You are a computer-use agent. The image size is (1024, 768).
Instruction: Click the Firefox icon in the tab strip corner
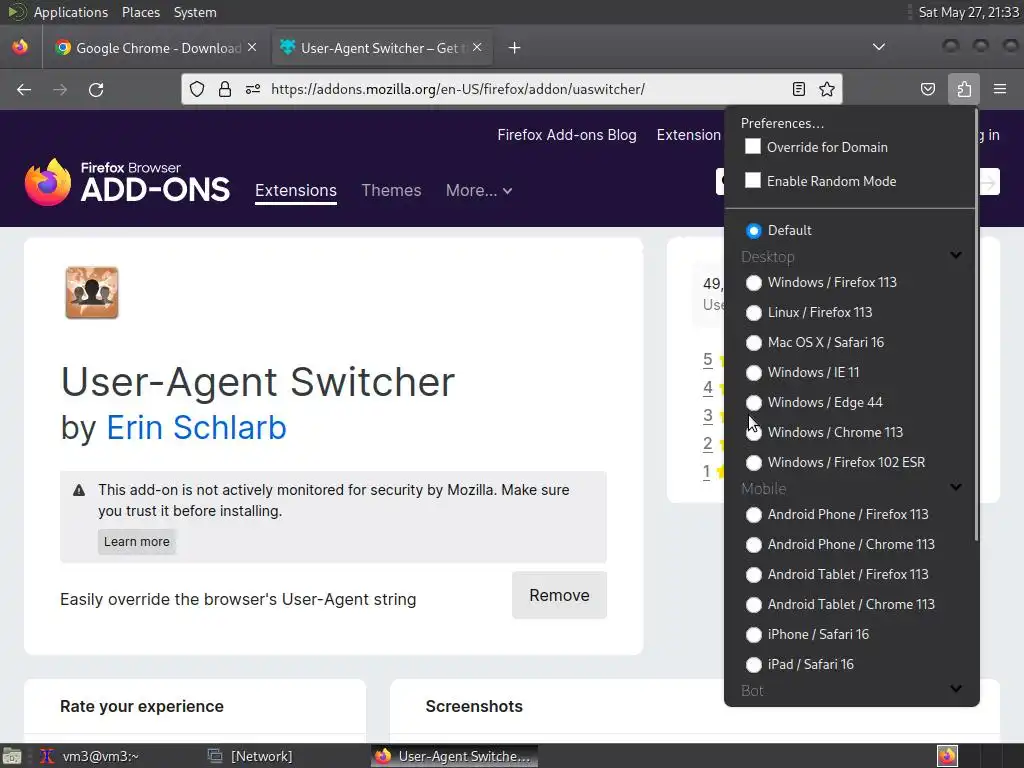click(20, 47)
